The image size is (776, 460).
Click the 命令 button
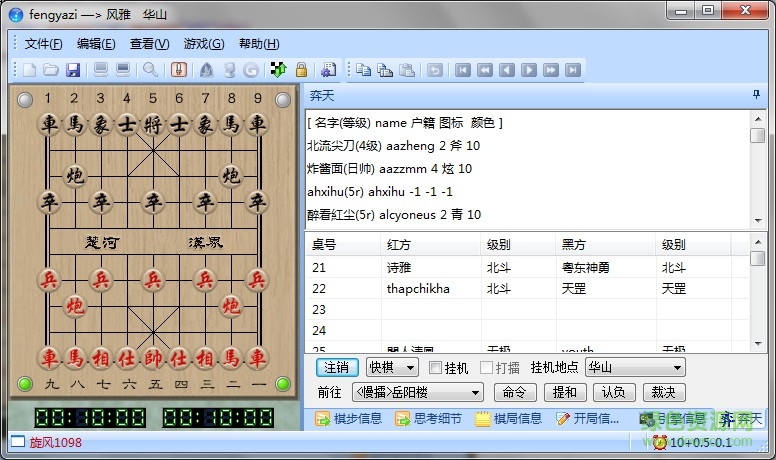(x=515, y=393)
